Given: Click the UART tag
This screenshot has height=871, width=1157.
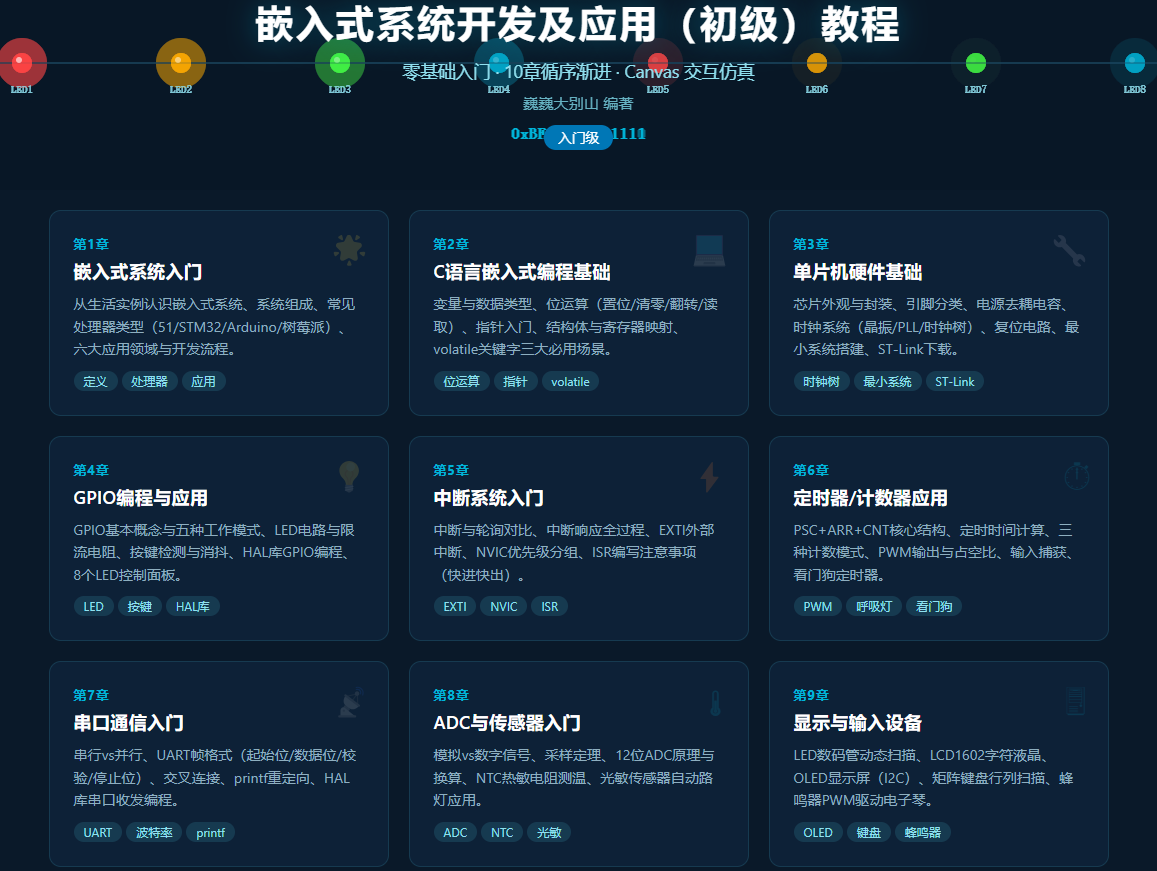Looking at the screenshot, I should tap(97, 833).
